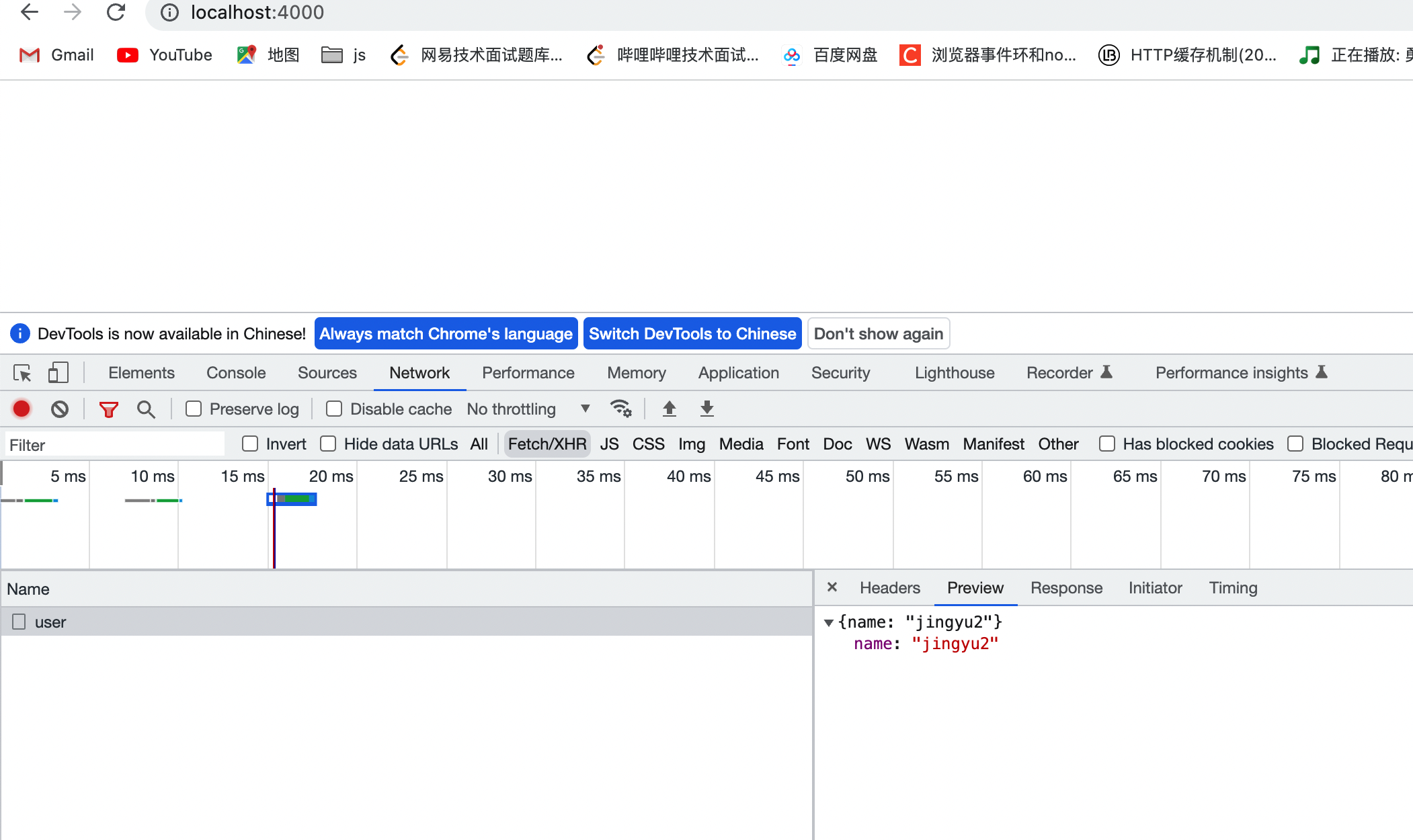
Task: Toggle the device toolbar icon
Action: [58, 373]
